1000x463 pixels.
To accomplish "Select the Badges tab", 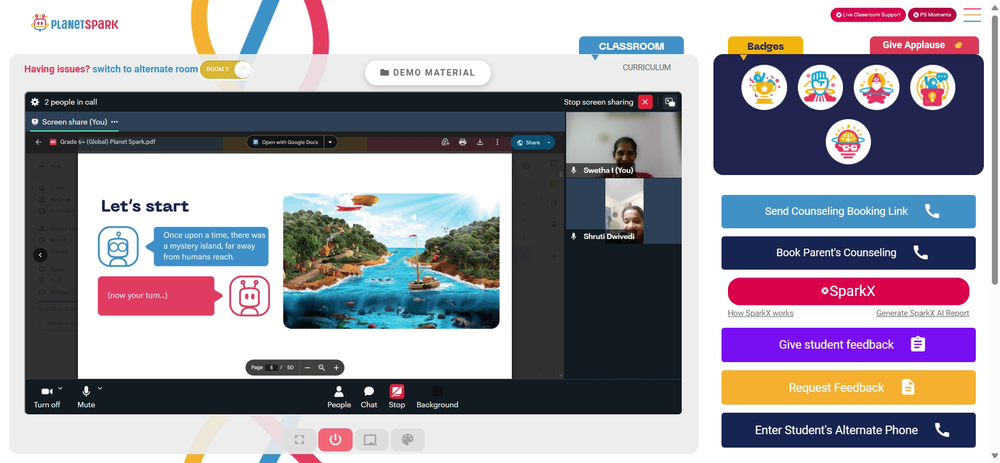I will 765,46.
